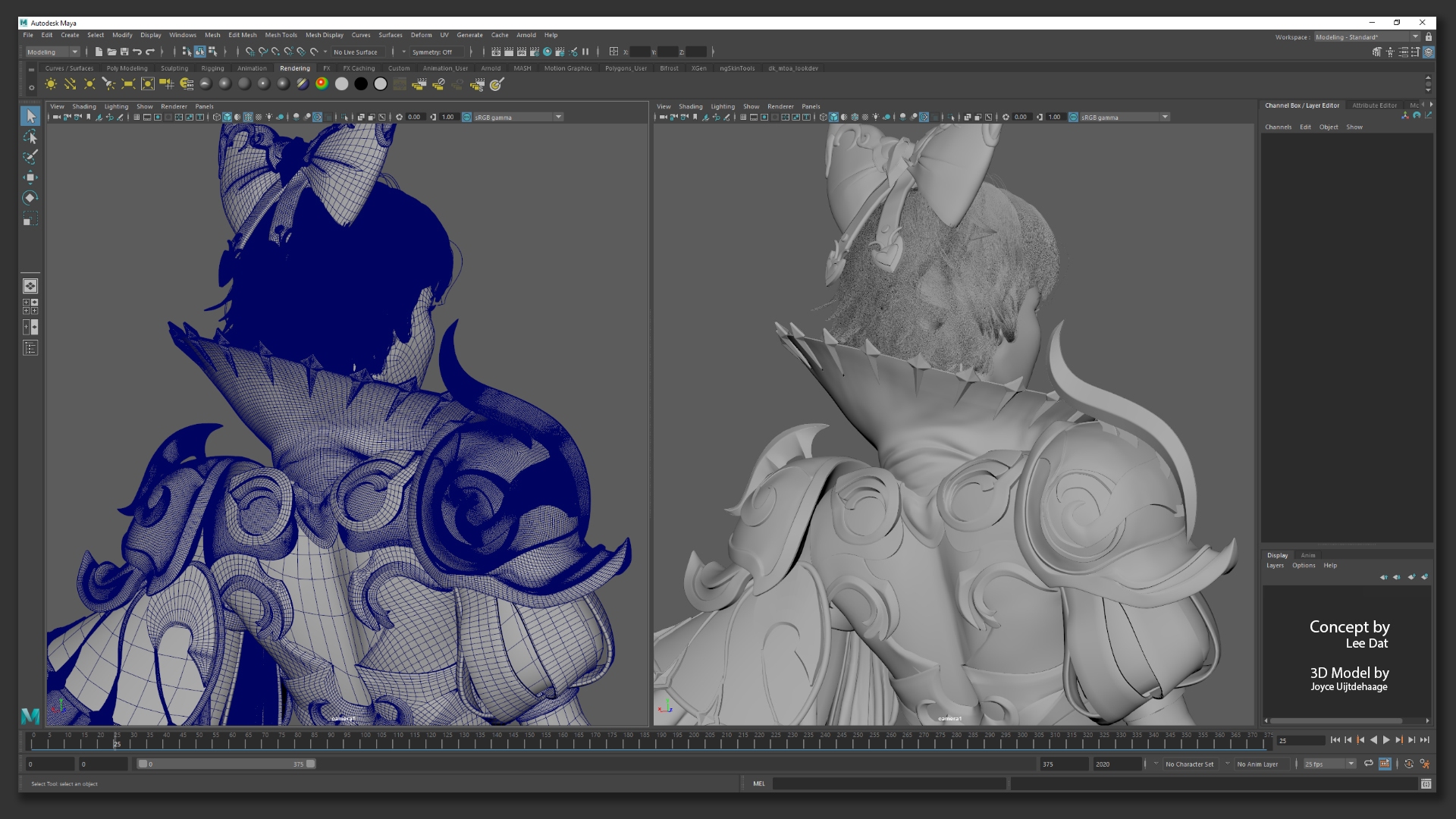Open the Arnold menu in menu bar

(526, 35)
